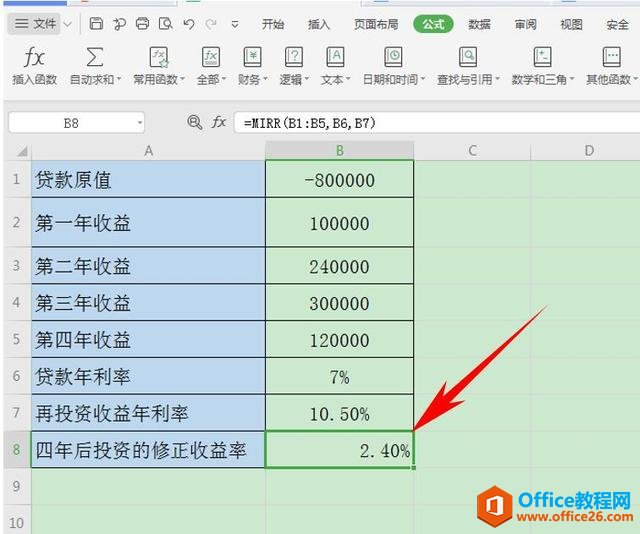Click cell containing 第一年收益

(149, 222)
